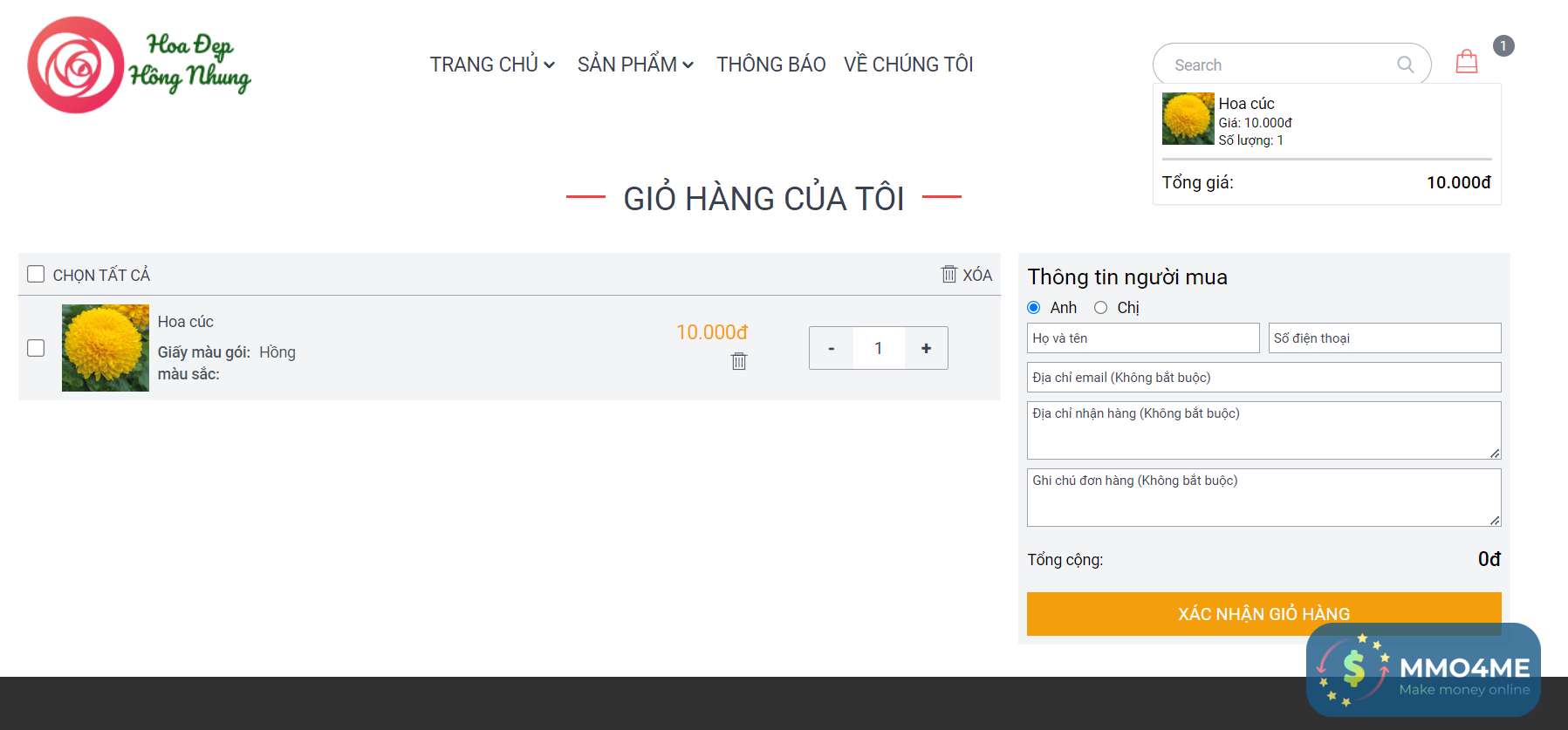Tick the Hoa cúc item checkbox
Image resolution: width=1568 pixels, height=730 pixels.
click(x=36, y=348)
